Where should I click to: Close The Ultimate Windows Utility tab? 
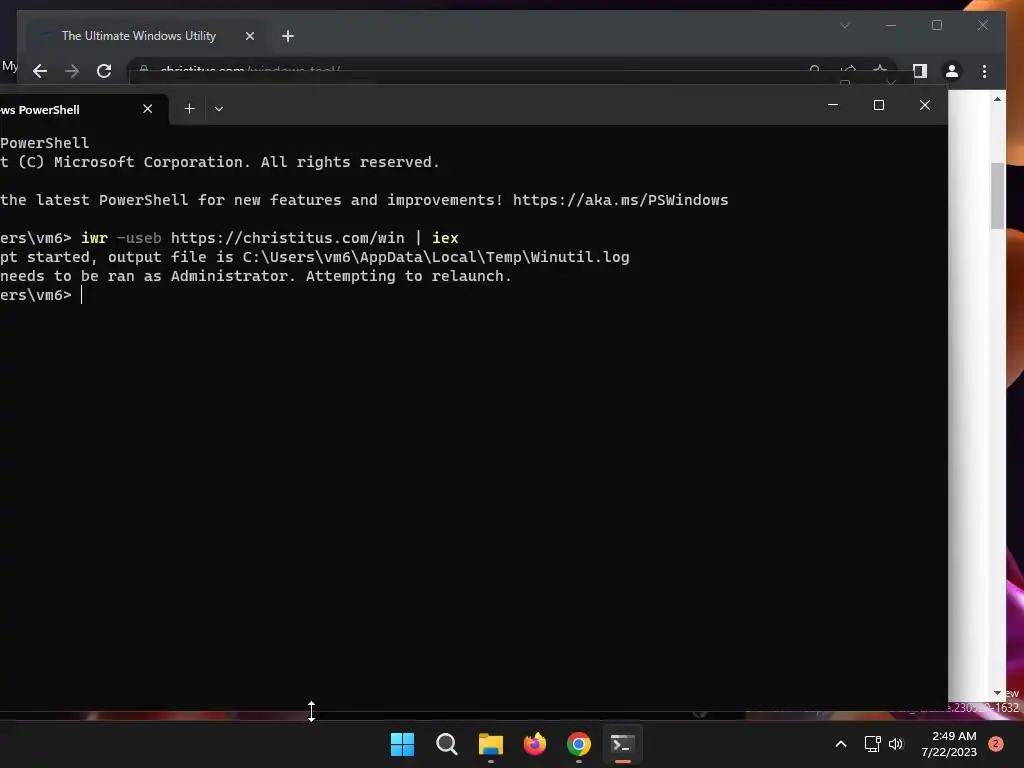pos(249,36)
